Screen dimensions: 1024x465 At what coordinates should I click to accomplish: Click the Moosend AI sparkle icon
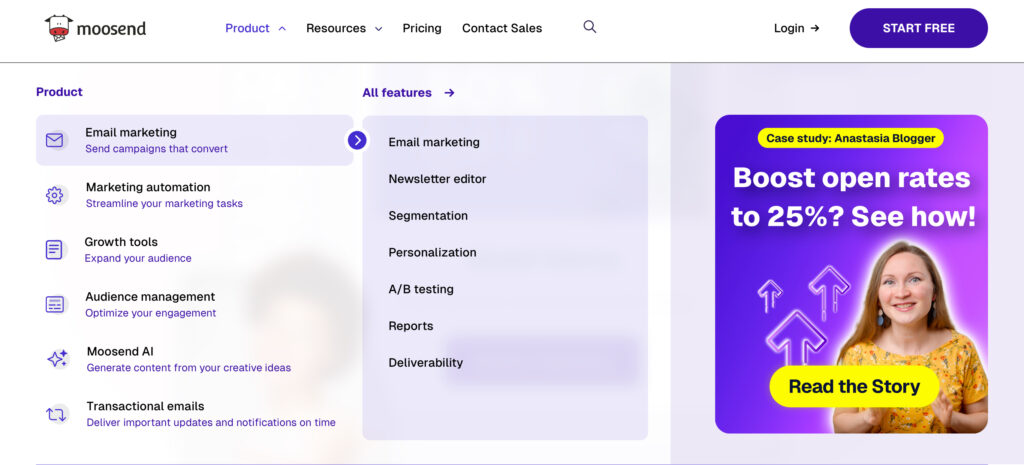pyautogui.click(x=57, y=359)
